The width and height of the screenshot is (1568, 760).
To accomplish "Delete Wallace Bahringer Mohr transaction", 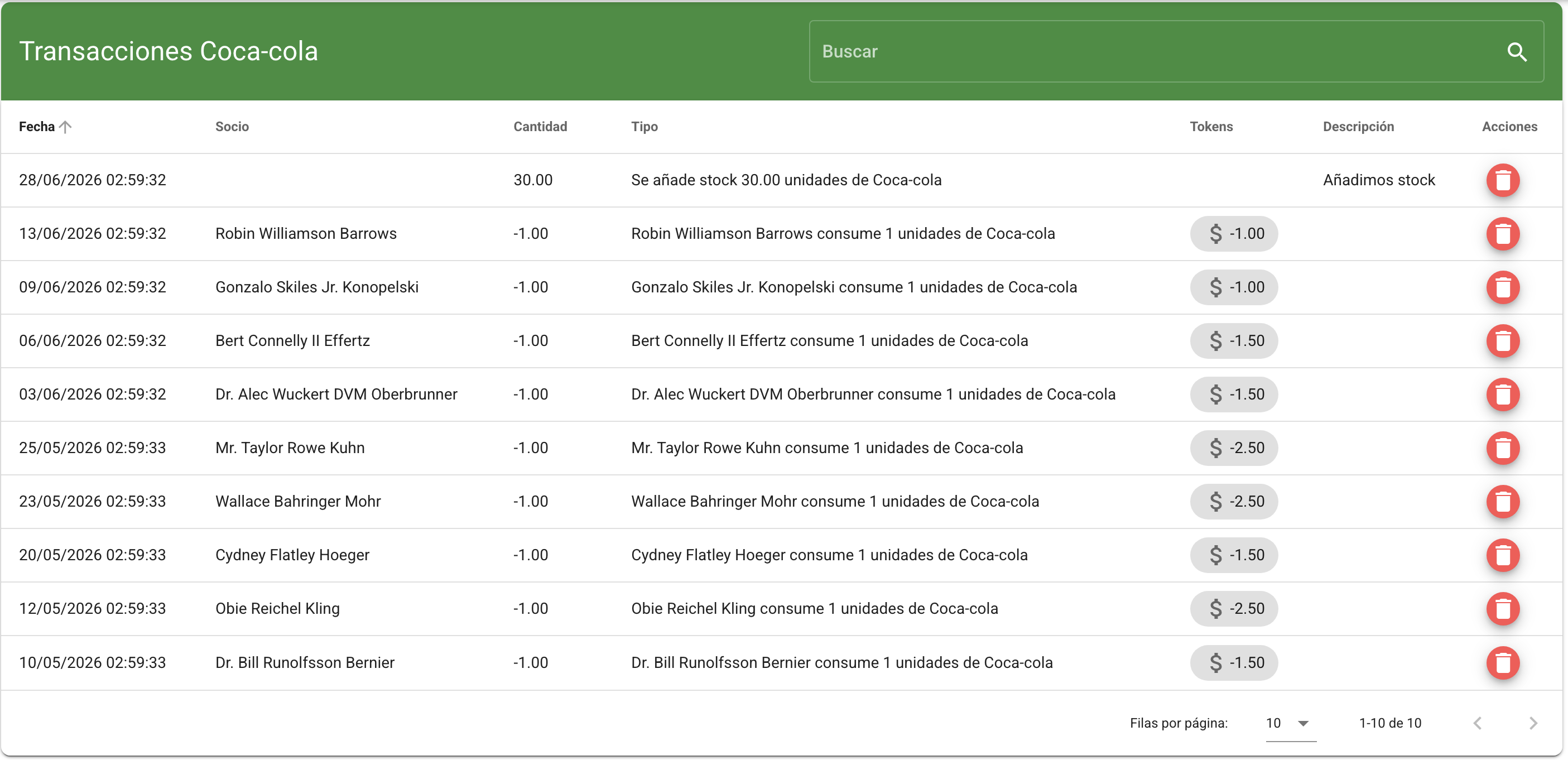I will tap(1502, 502).
